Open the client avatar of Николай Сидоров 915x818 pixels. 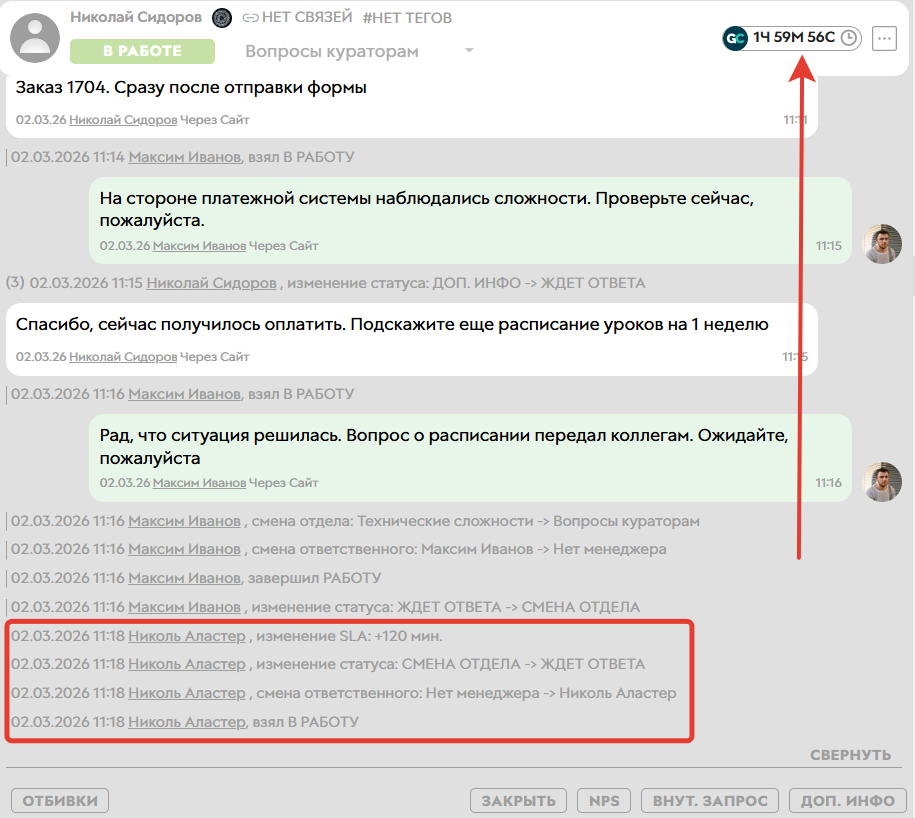click(x=35, y=38)
